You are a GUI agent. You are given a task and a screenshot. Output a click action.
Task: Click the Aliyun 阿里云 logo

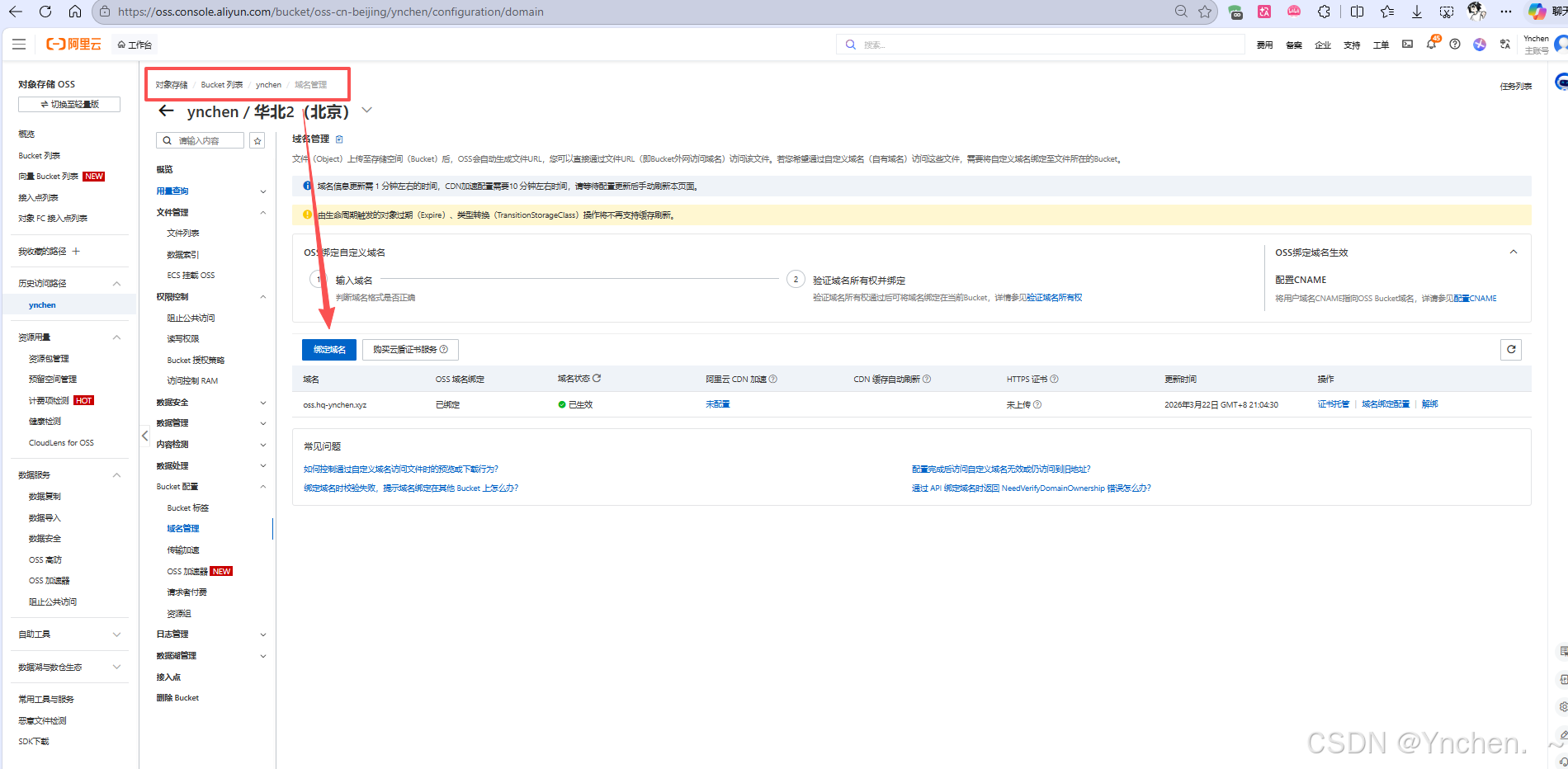73,44
